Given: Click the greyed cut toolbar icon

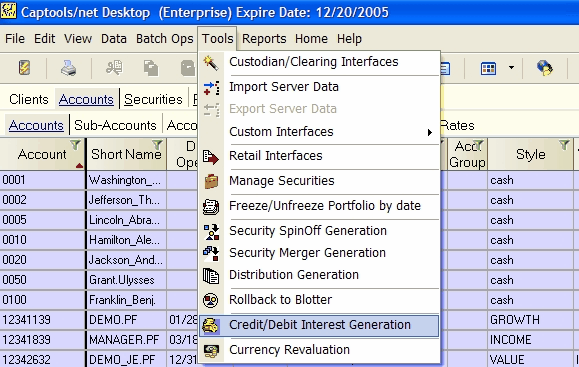Looking at the screenshot, I should click(x=114, y=68).
